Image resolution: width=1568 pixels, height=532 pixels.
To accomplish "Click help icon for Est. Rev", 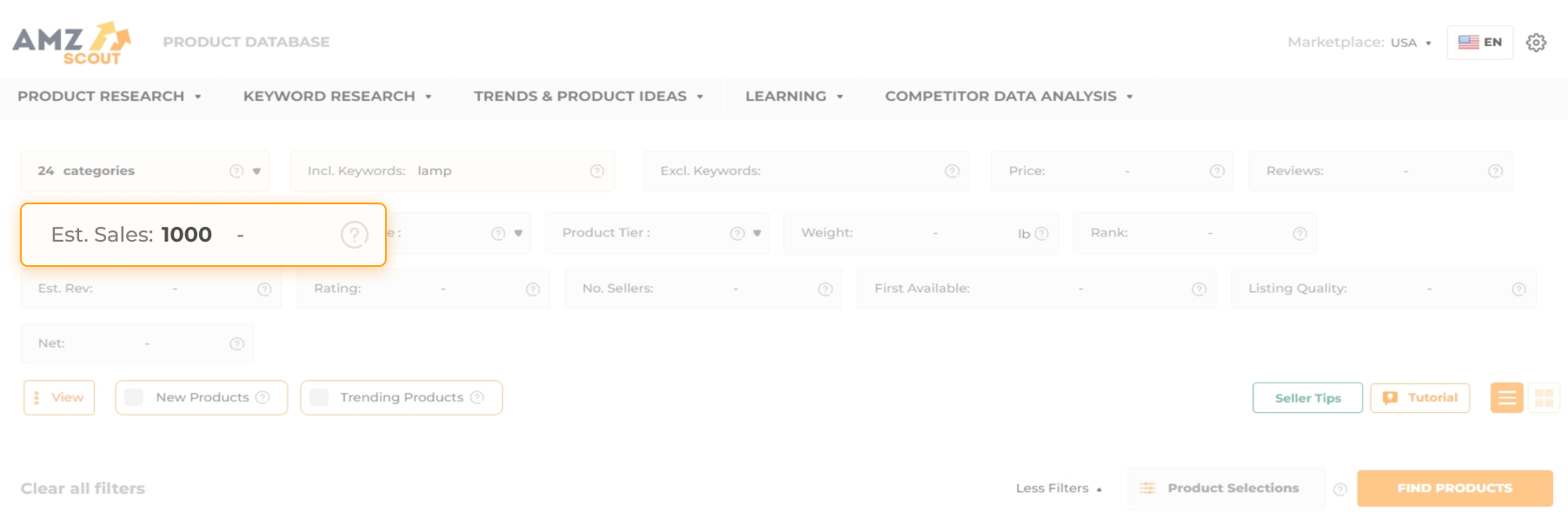I will point(264,289).
